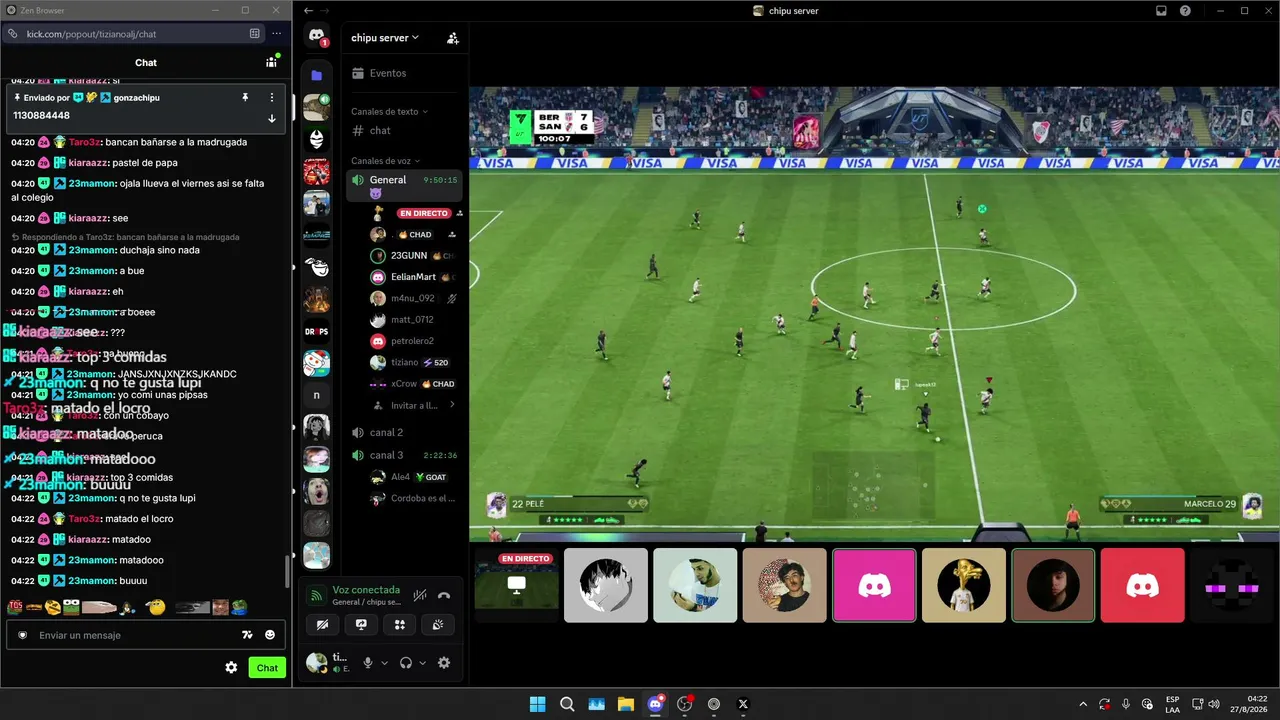Screen dimensions: 1280x720
Task: Show Kick chat viewers list icon
Action: tap(271, 62)
